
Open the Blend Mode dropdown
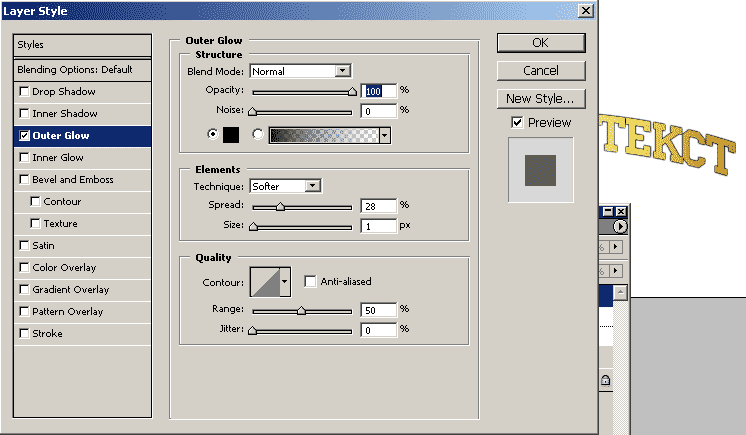[343, 71]
